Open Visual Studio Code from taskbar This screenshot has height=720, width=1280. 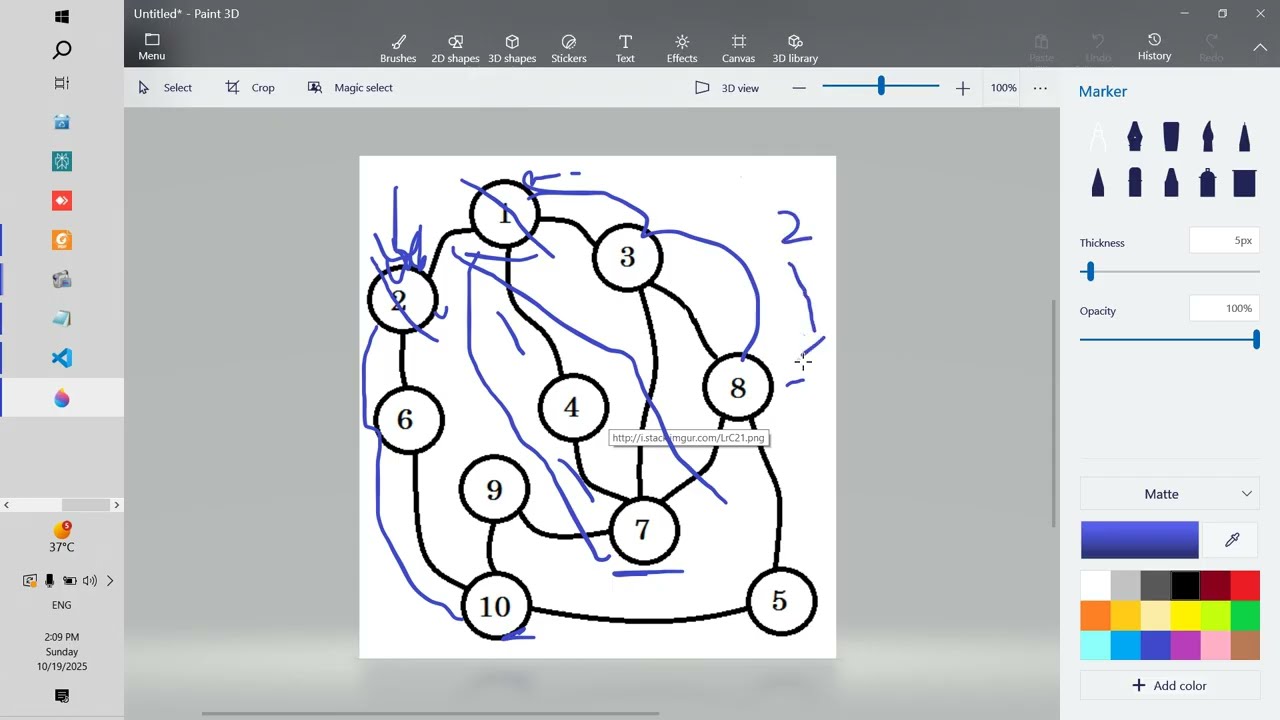click(x=62, y=358)
